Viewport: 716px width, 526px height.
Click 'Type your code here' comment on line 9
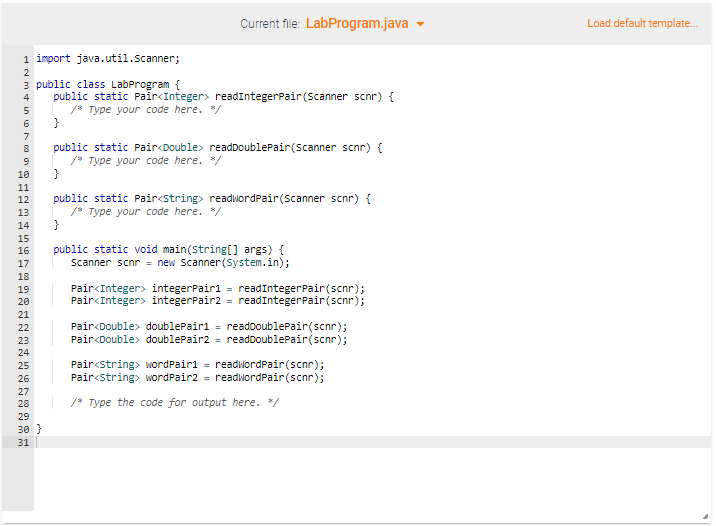point(146,161)
